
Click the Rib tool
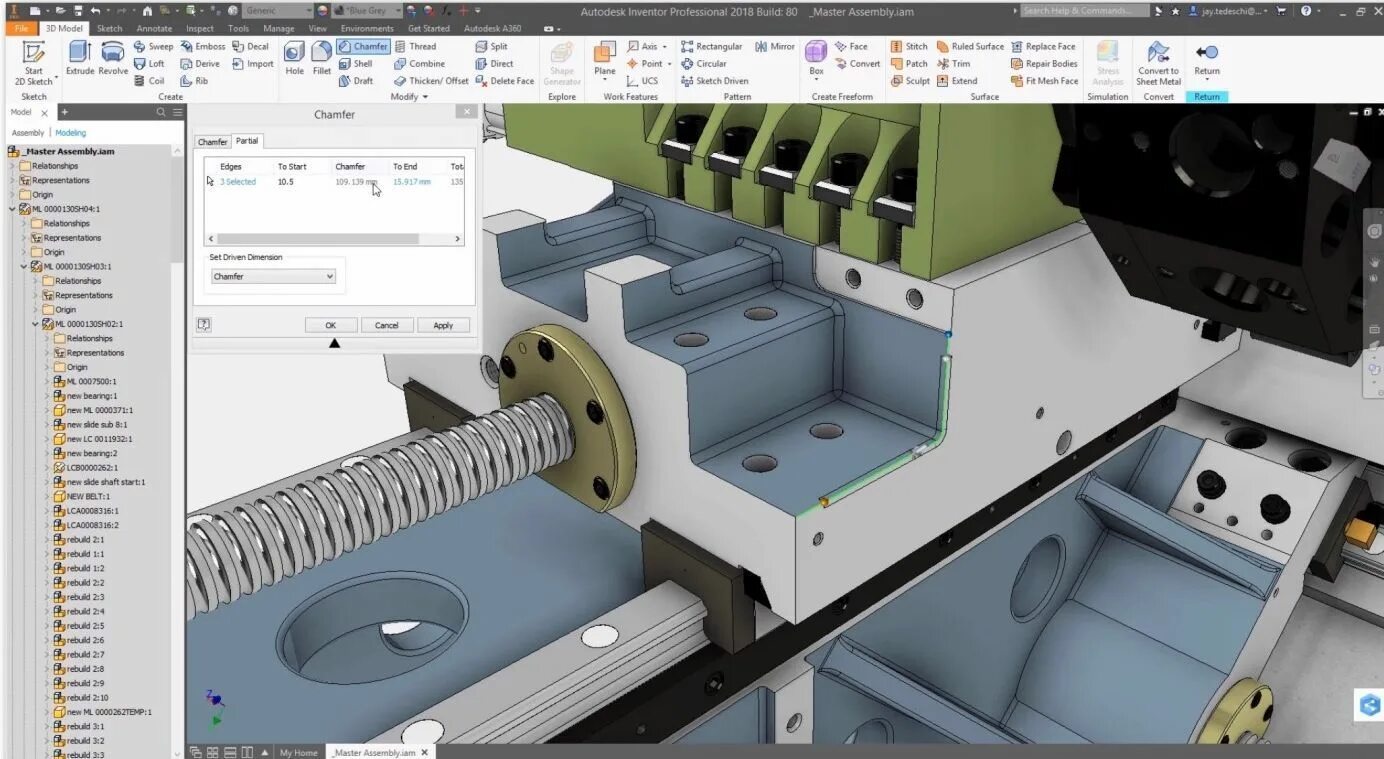click(x=195, y=81)
